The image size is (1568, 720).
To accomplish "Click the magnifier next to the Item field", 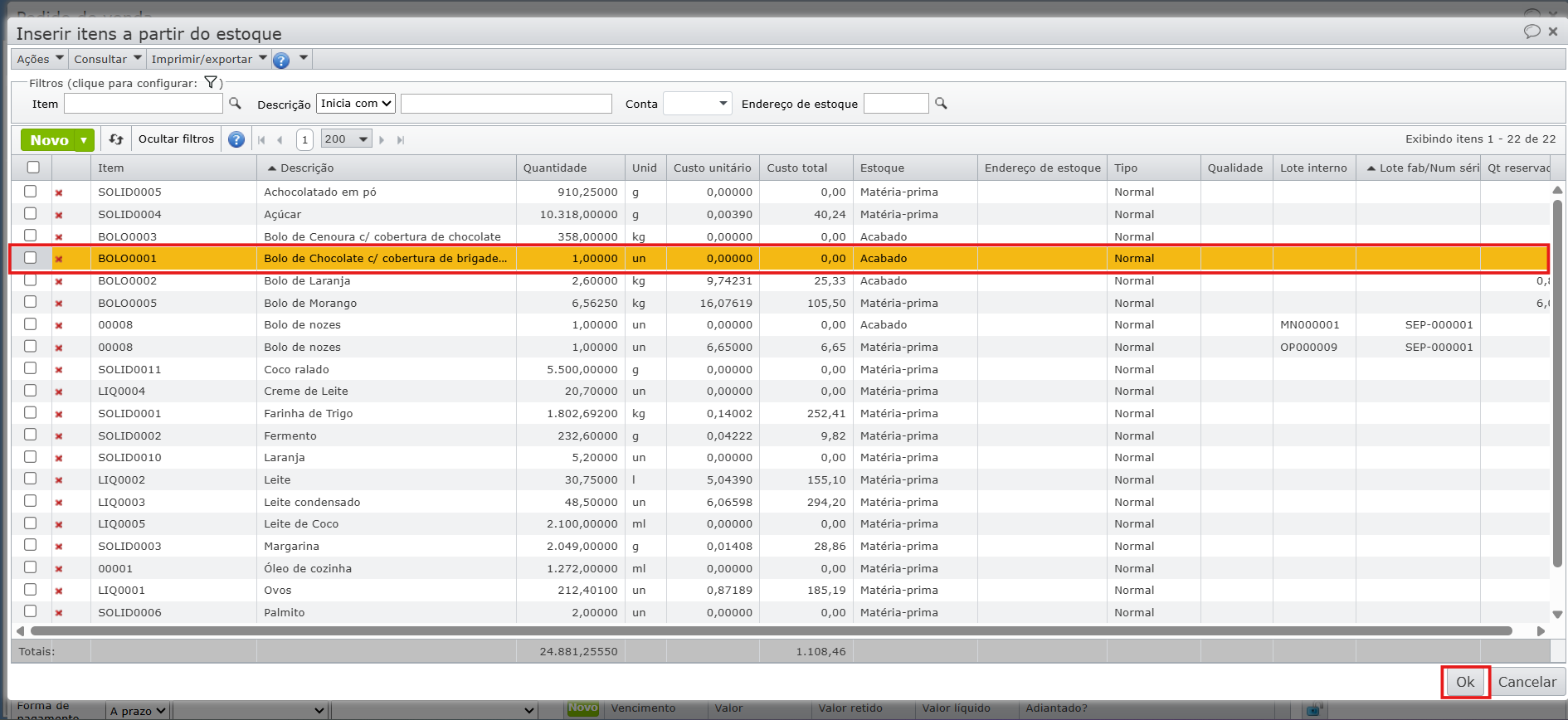I will tap(235, 104).
